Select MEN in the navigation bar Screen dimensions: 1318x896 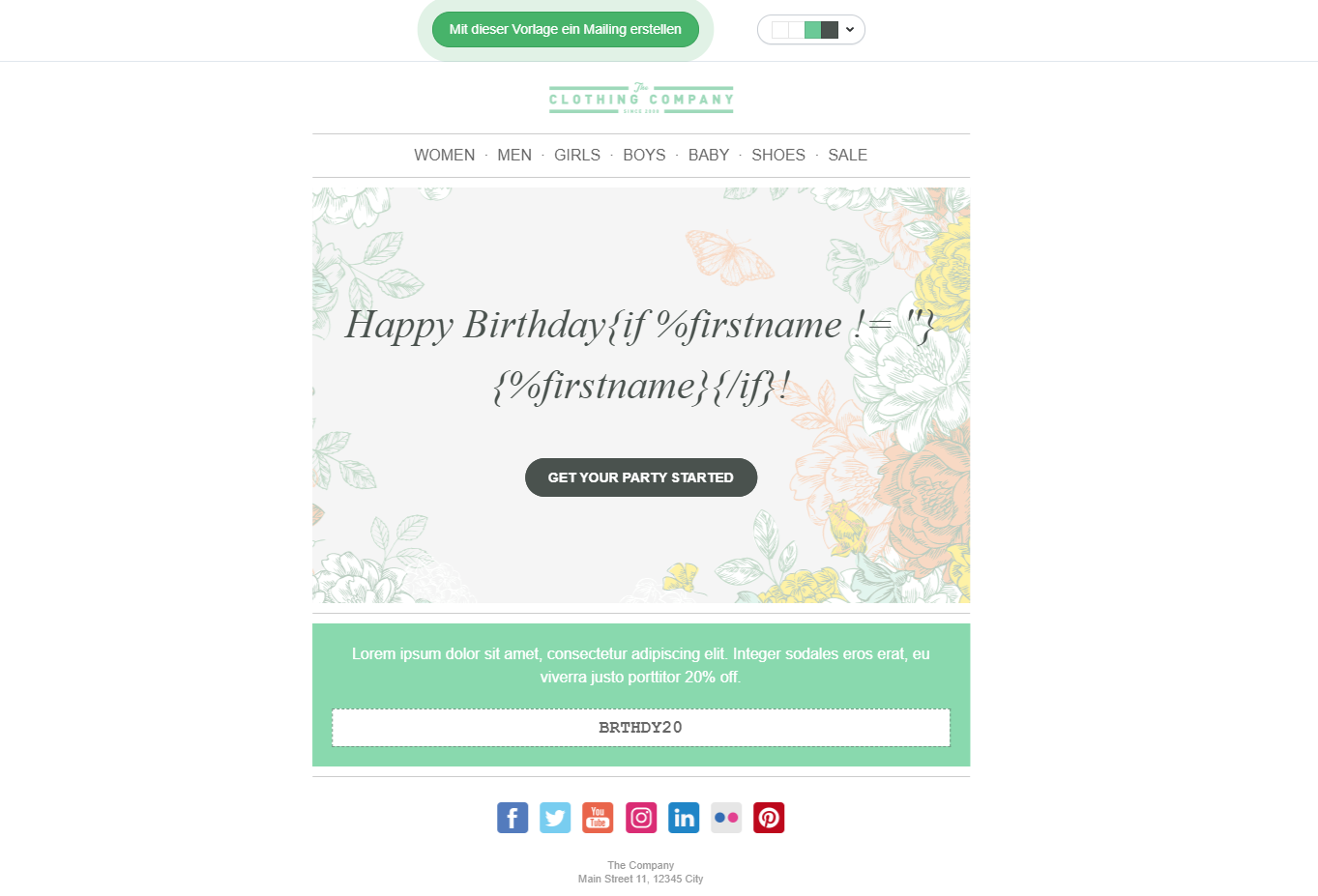pyautogui.click(x=514, y=156)
